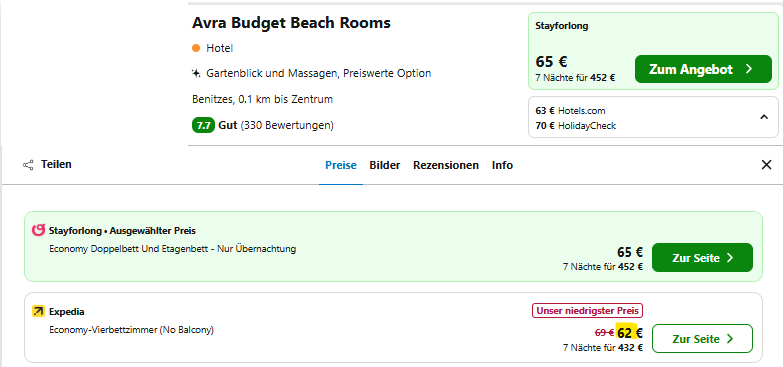Switch to the Bilder tab
This screenshot has height=367, width=783.
point(385,165)
